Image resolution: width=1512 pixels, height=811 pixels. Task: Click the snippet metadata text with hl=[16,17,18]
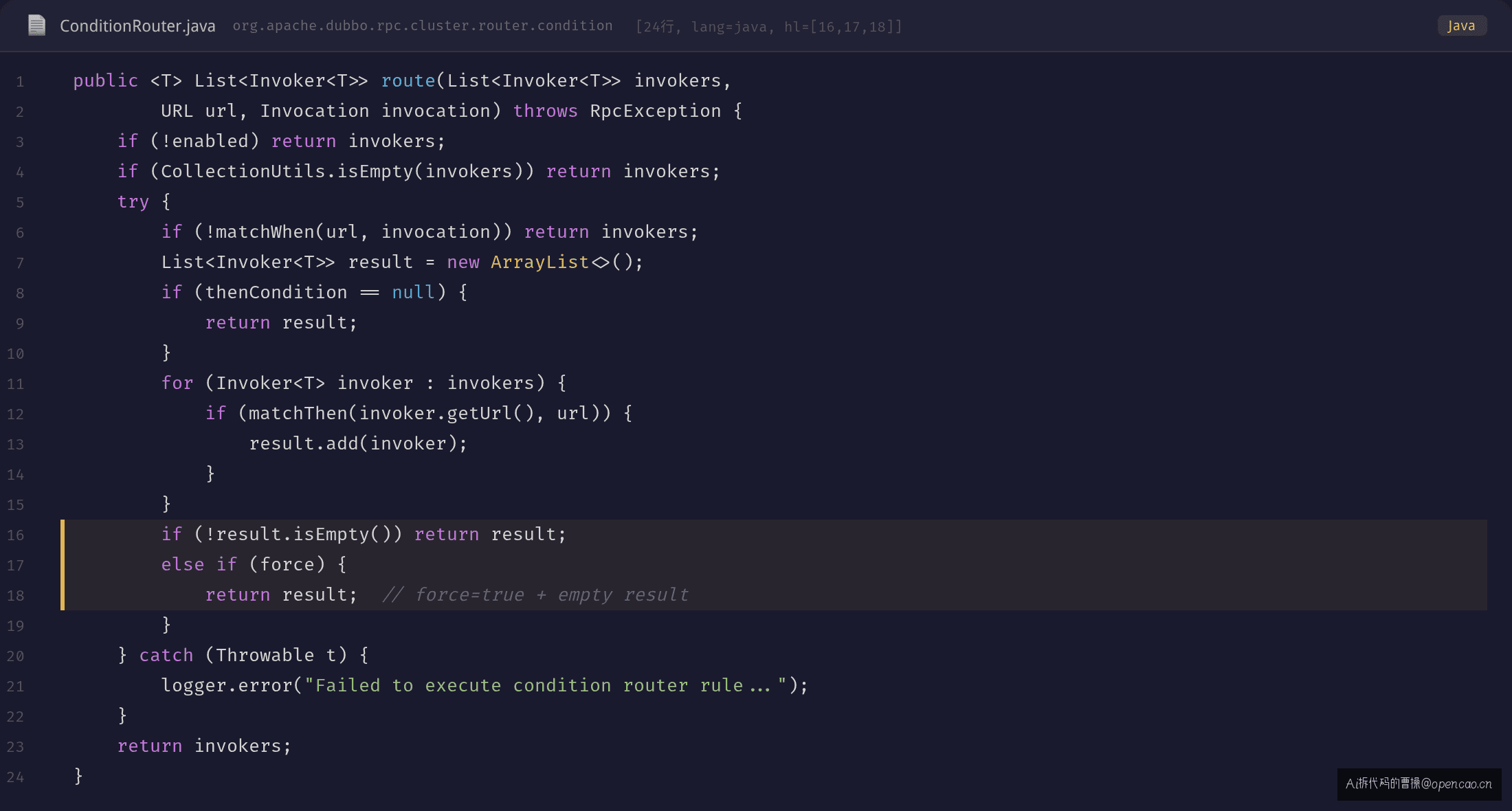pos(769,27)
